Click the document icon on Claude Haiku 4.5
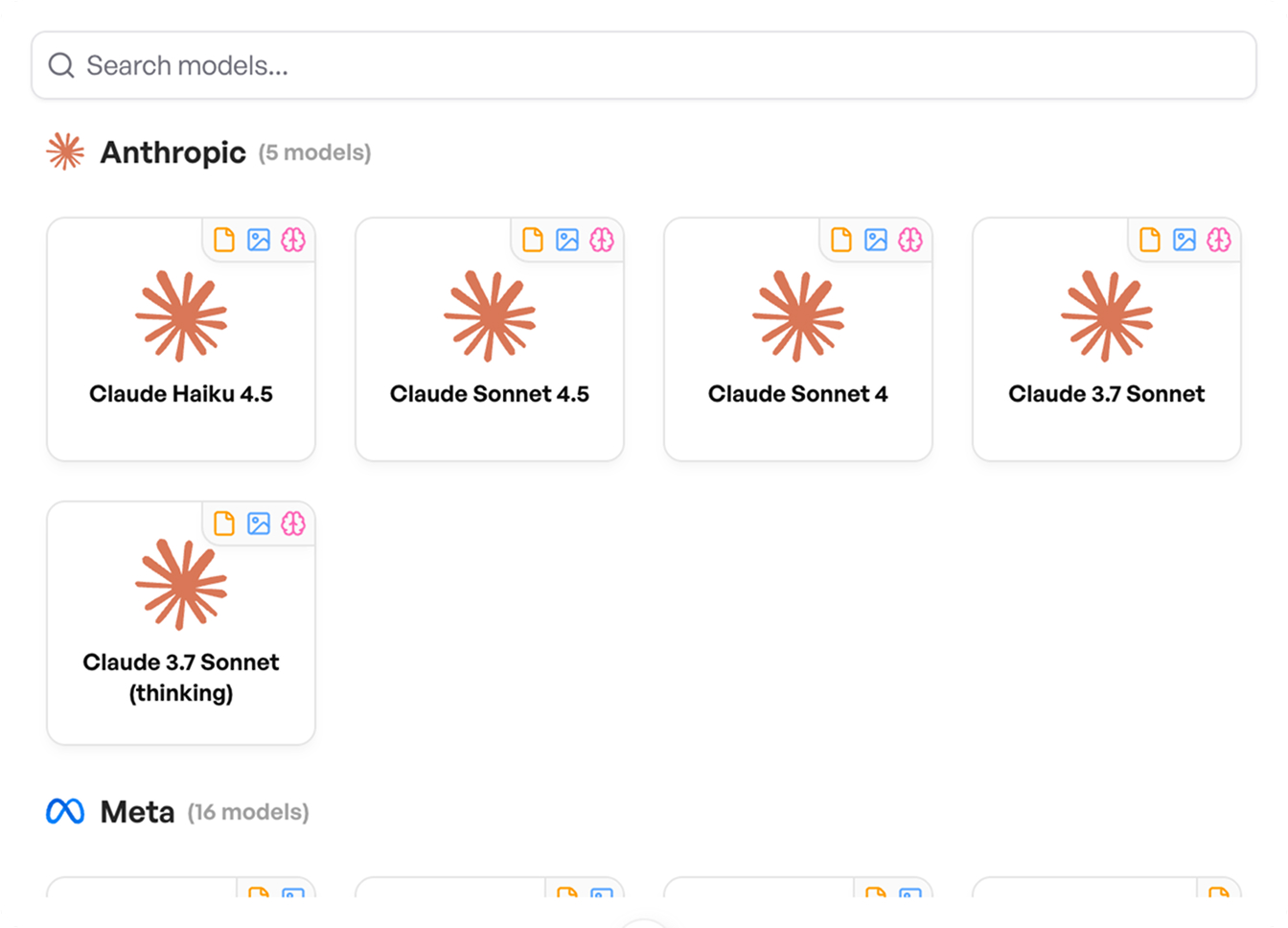 pyautogui.click(x=225, y=240)
